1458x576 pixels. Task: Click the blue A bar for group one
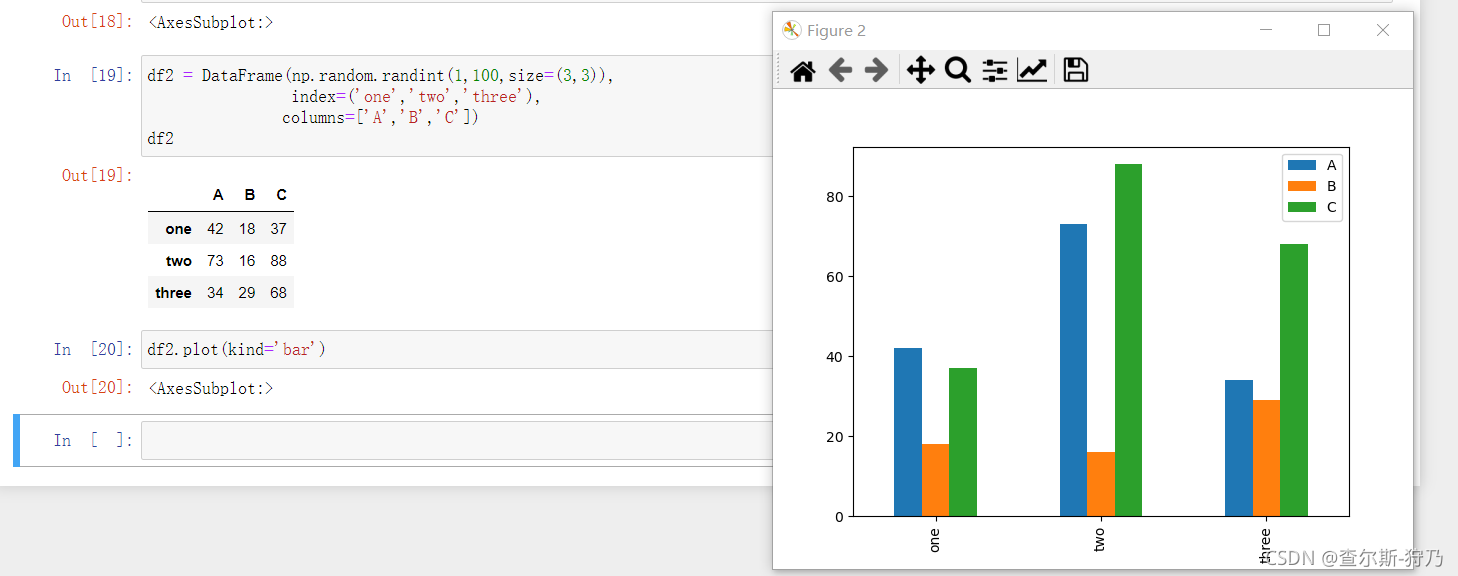908,432
